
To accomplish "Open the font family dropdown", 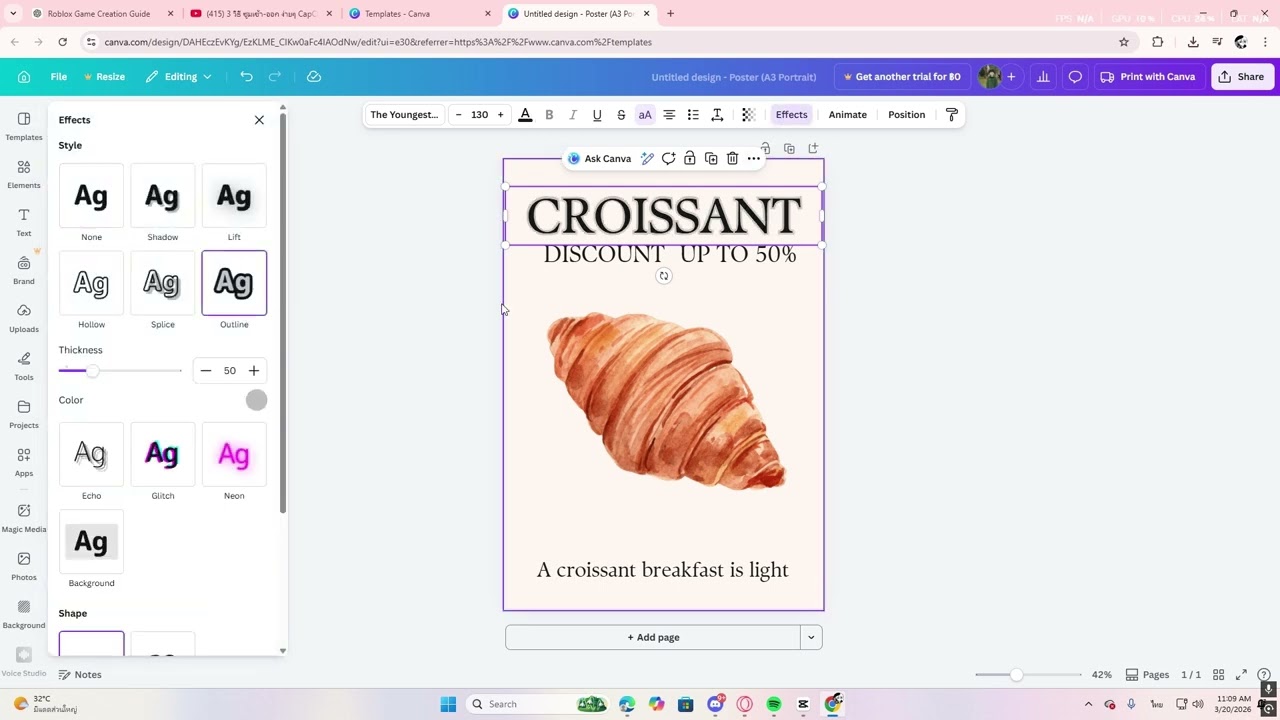I will pyautogui.click(x=404, y=115).
